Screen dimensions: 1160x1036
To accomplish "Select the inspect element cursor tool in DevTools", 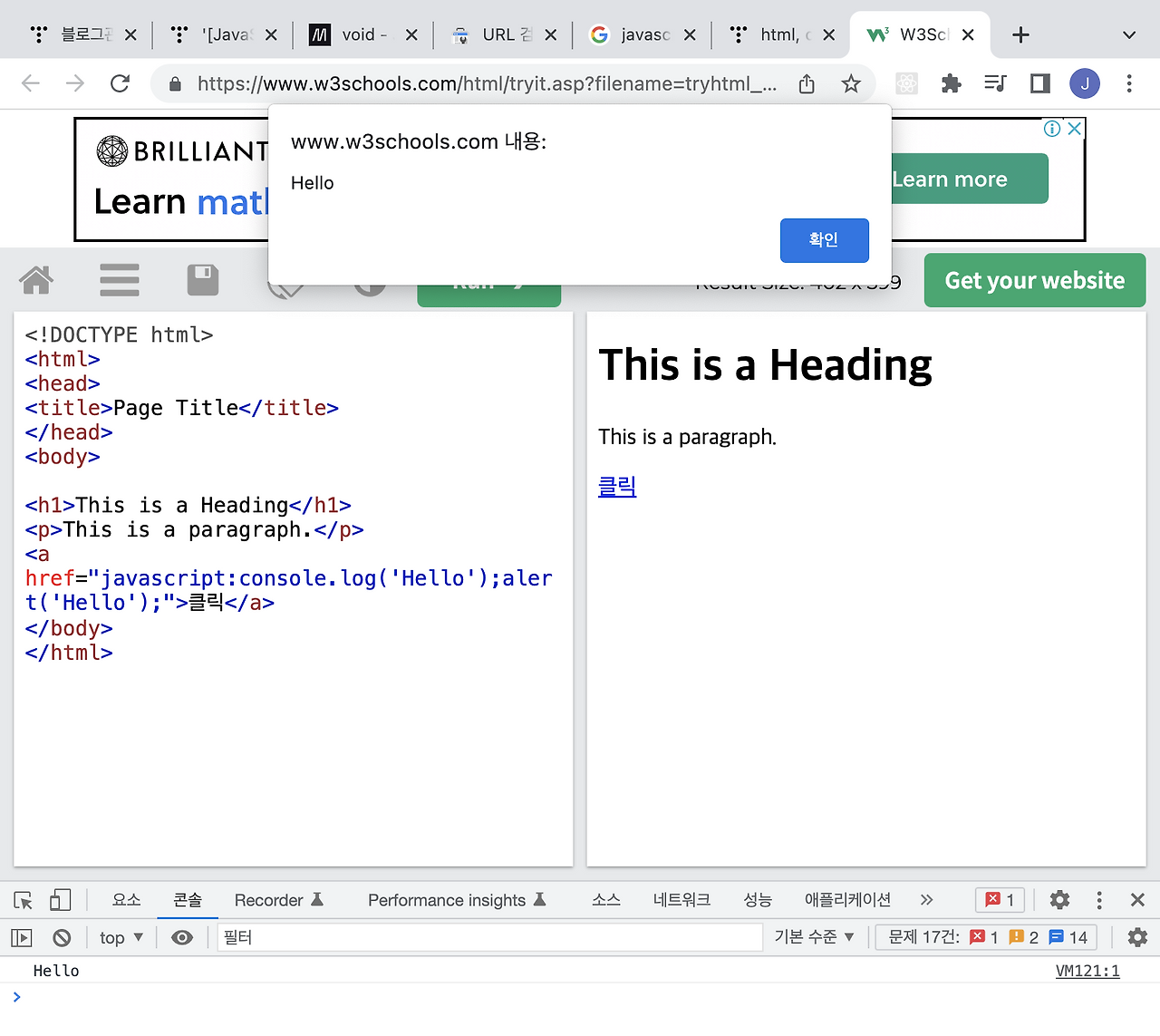I will pos(22,900).
